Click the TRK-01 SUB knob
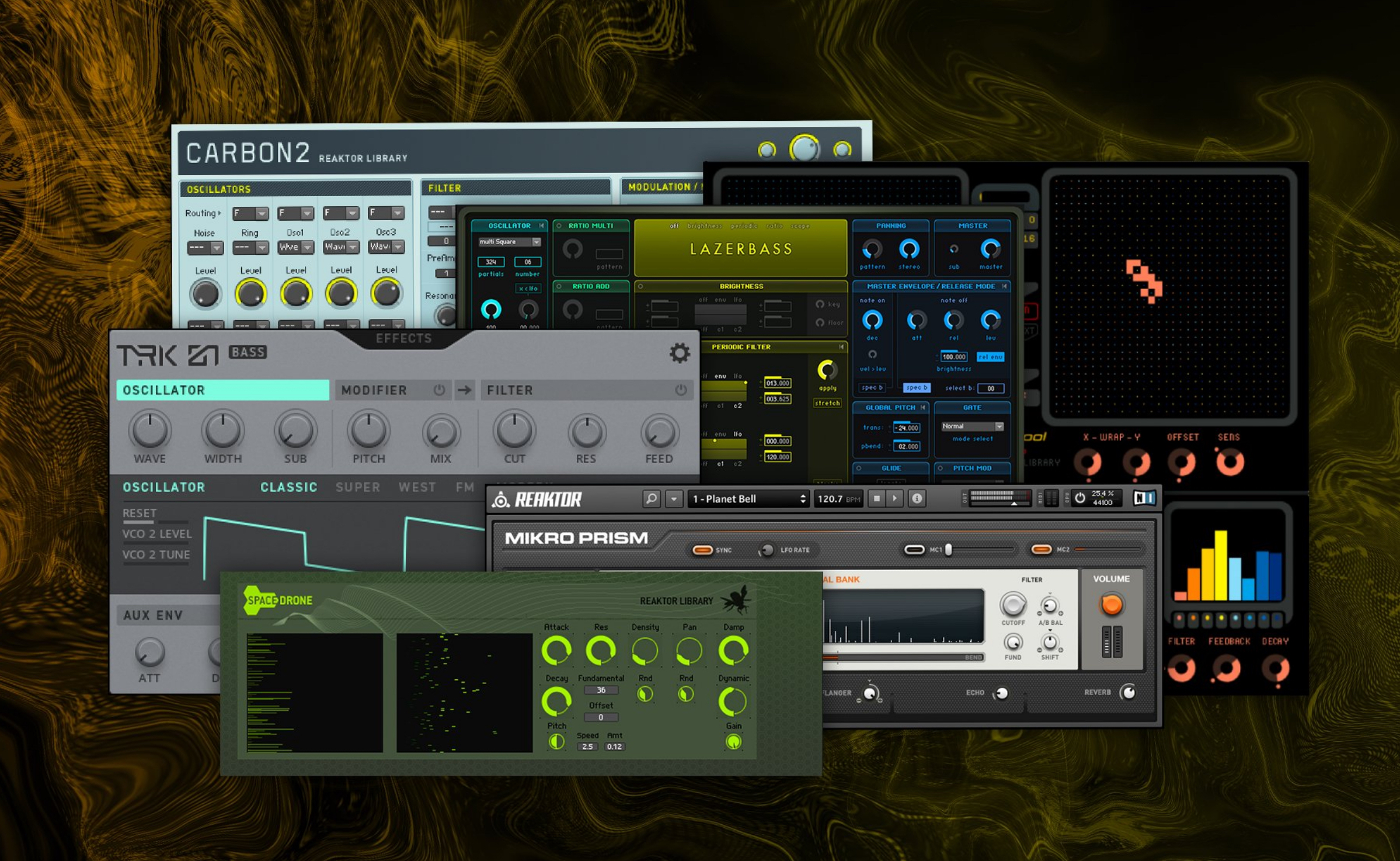1400x861 pixels. tap(295, 432)
